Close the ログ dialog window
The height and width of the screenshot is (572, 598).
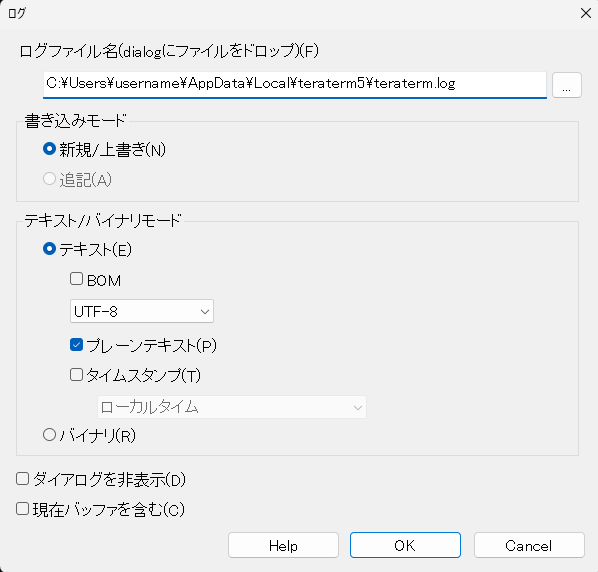click(x=586, y=13)
